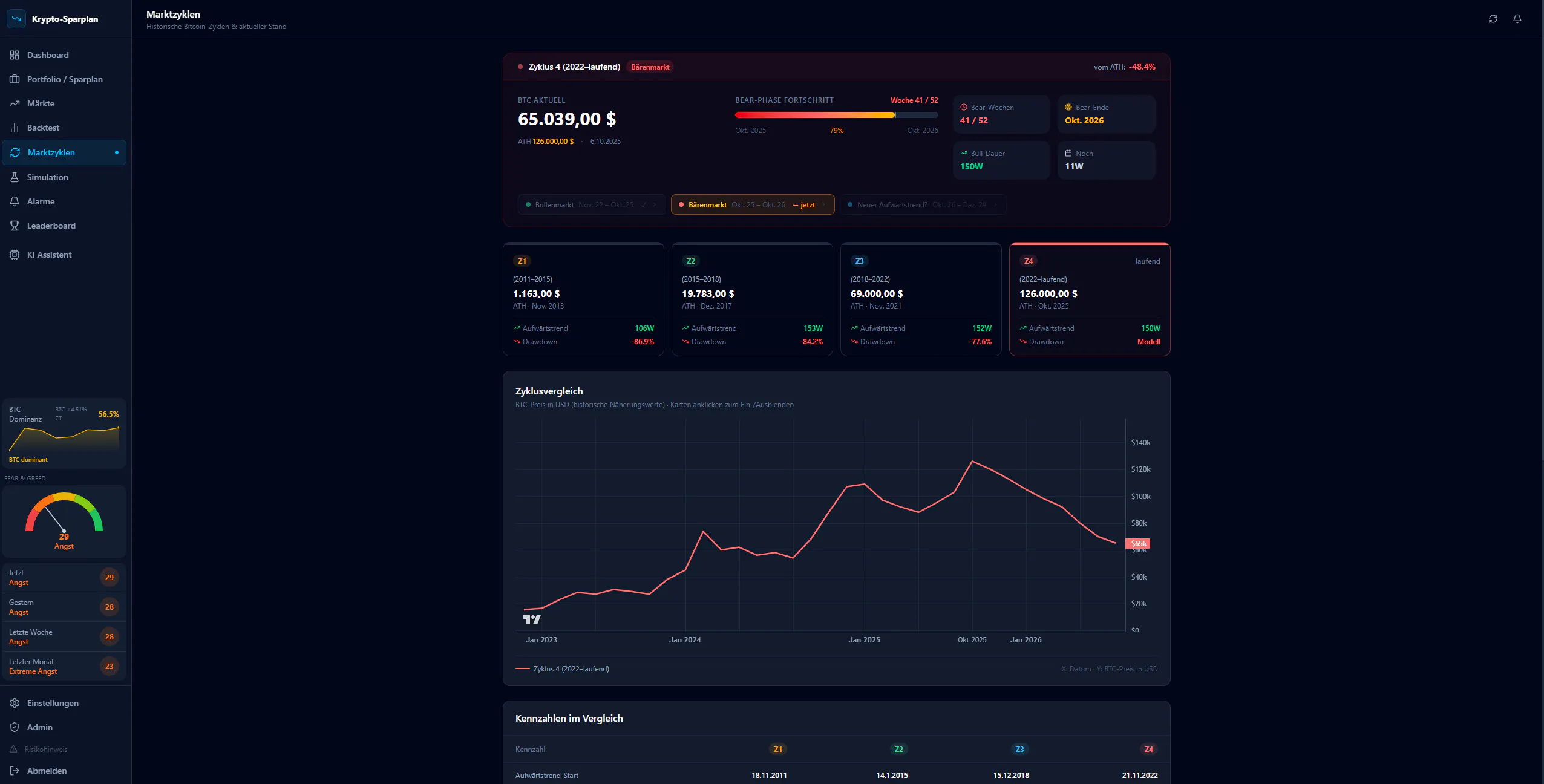The width and height of the screenshot is (1544, 784).
Task: Click the Z1 badge in Kennzahlen table
Action: (x=777, y=750)
